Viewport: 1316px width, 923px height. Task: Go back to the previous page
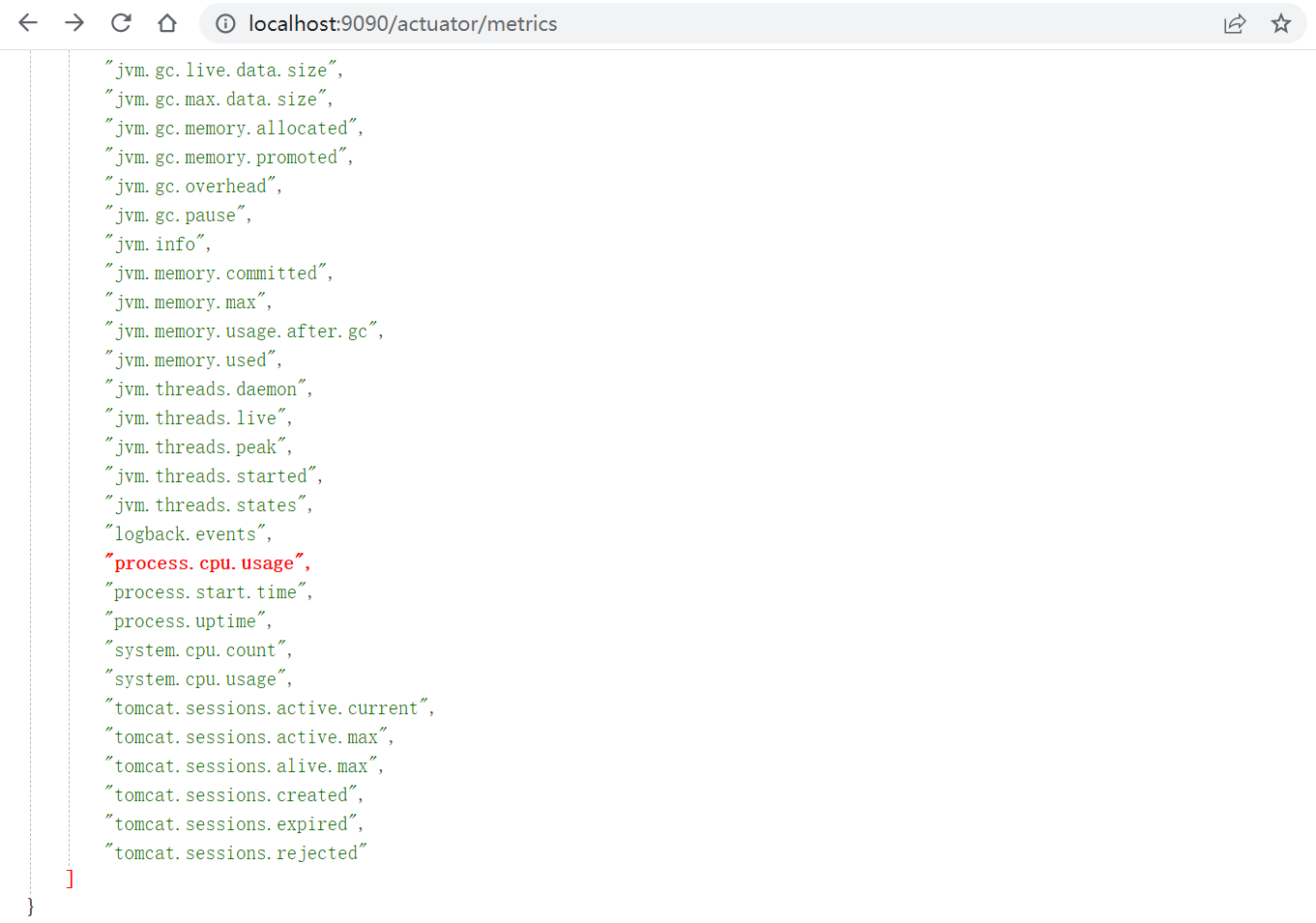point(28,23)
